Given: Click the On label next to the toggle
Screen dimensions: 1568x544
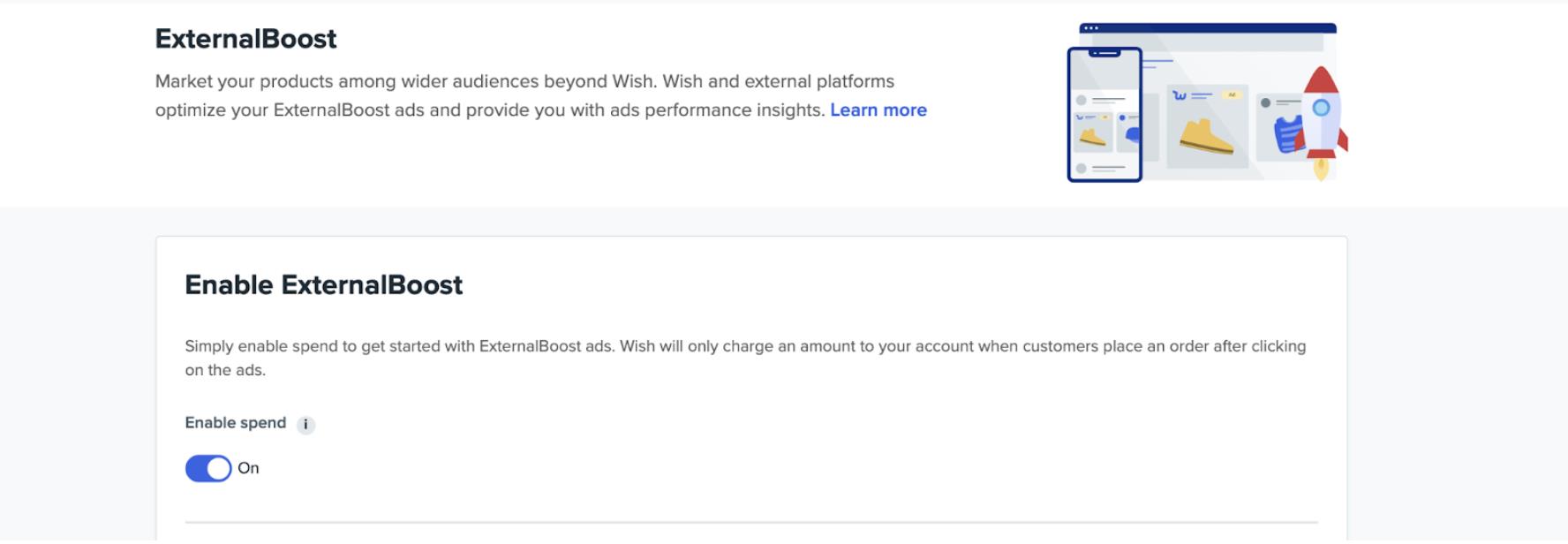Looking at the screenshot, I should (x=249, y=468).
